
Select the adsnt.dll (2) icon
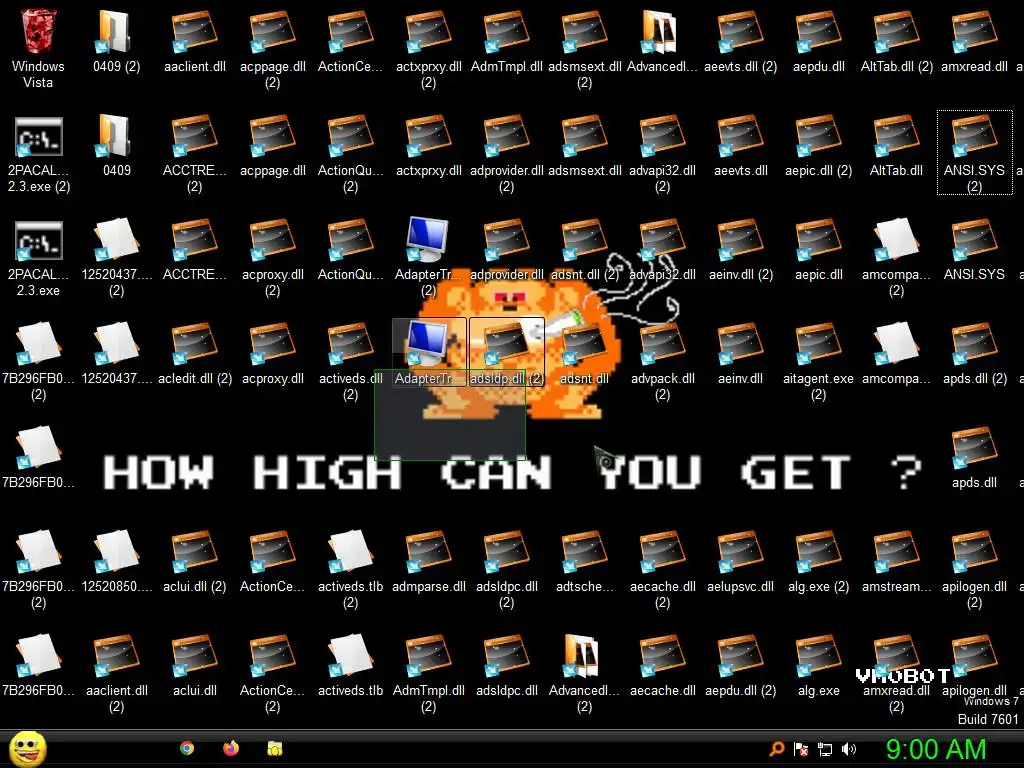point(584,240)
